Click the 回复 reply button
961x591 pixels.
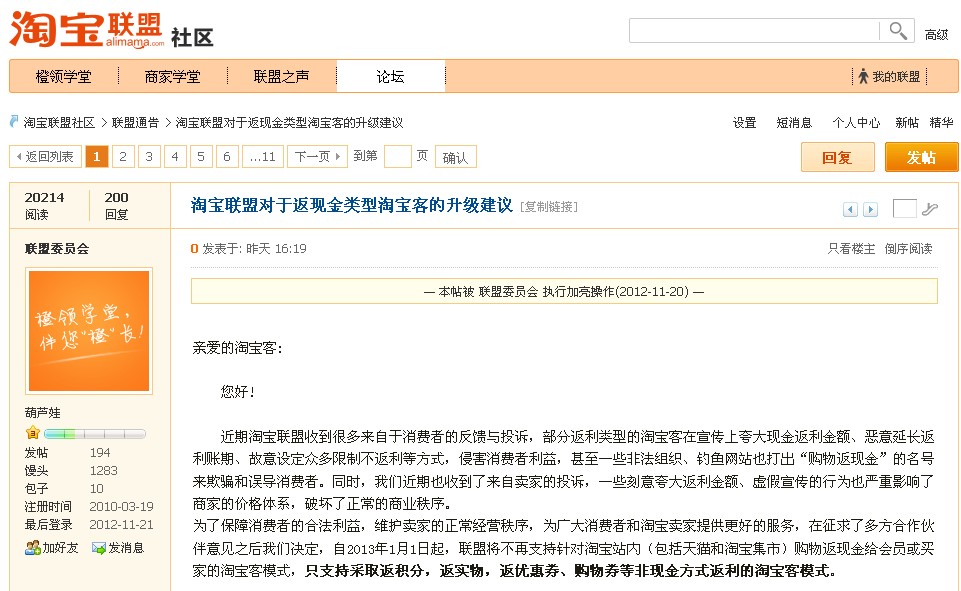(837, 158)
